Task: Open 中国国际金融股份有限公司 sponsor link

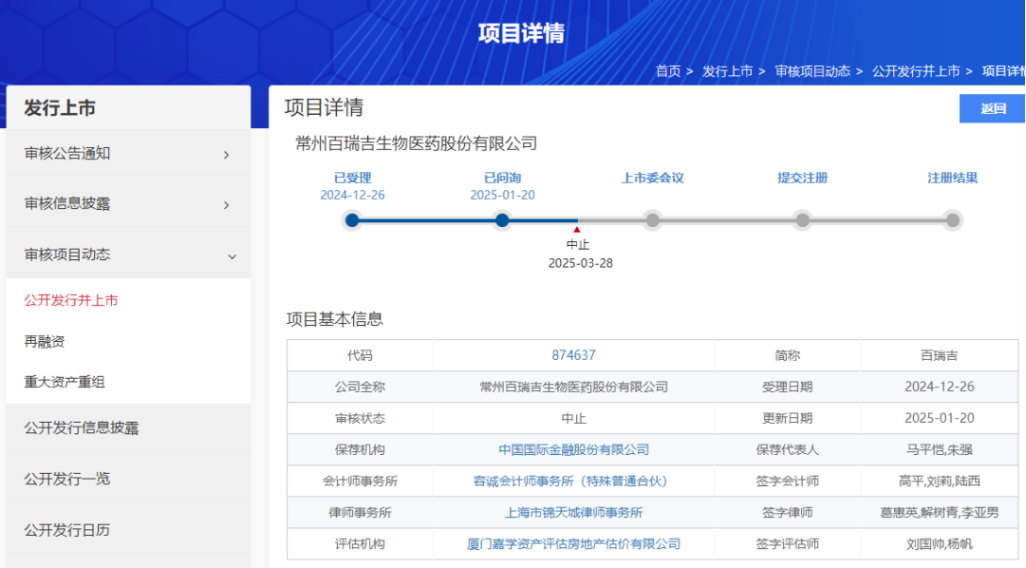Action: tap(573, 450)
